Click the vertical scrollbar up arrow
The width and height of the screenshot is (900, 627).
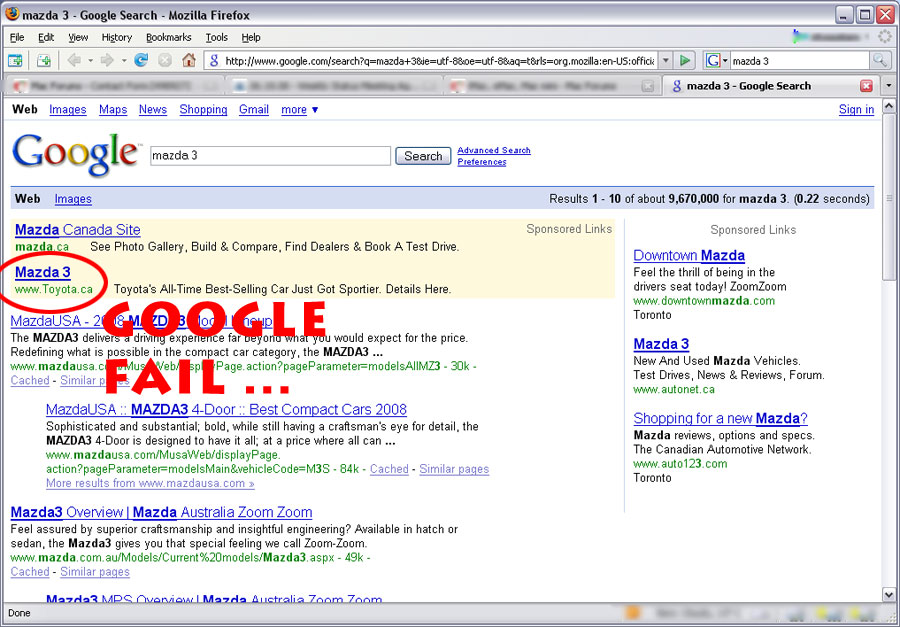pos(889,106)
